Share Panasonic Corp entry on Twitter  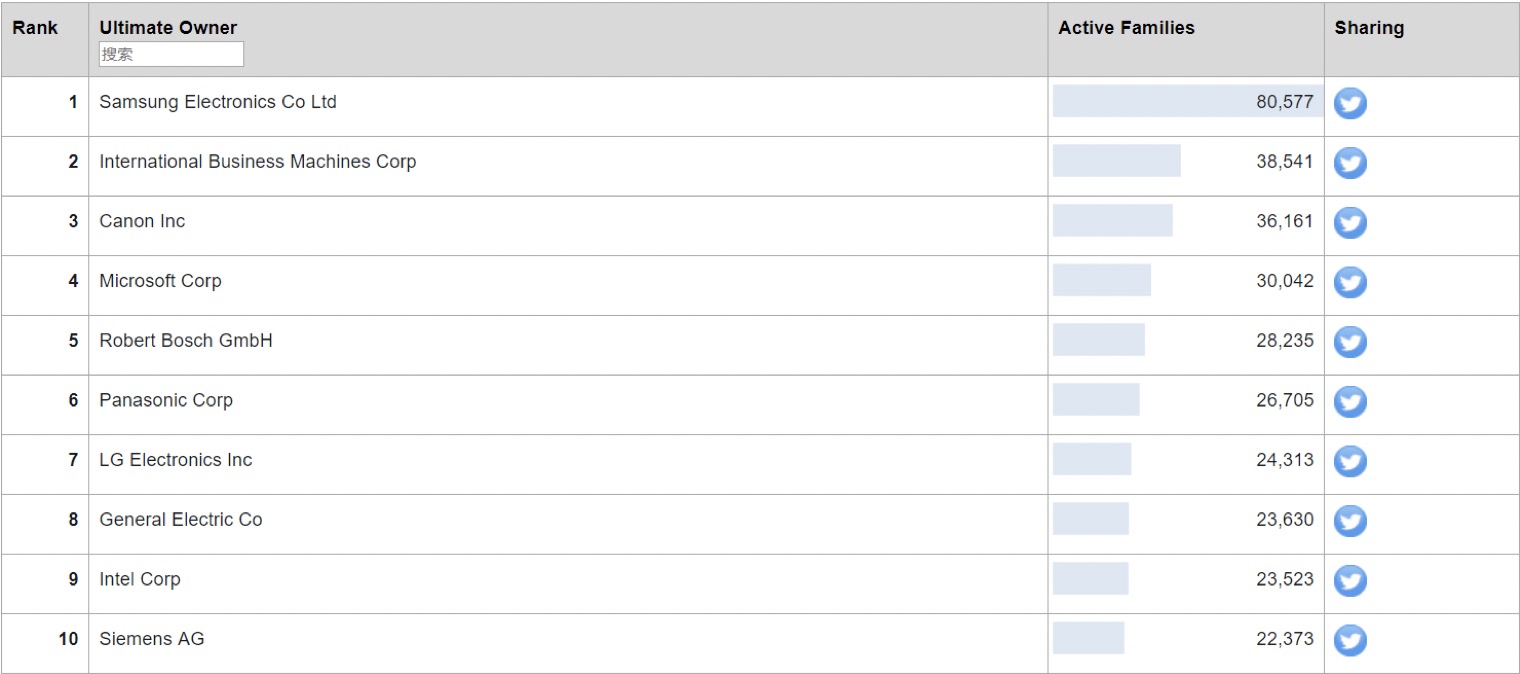click(x=1350, y=401)
